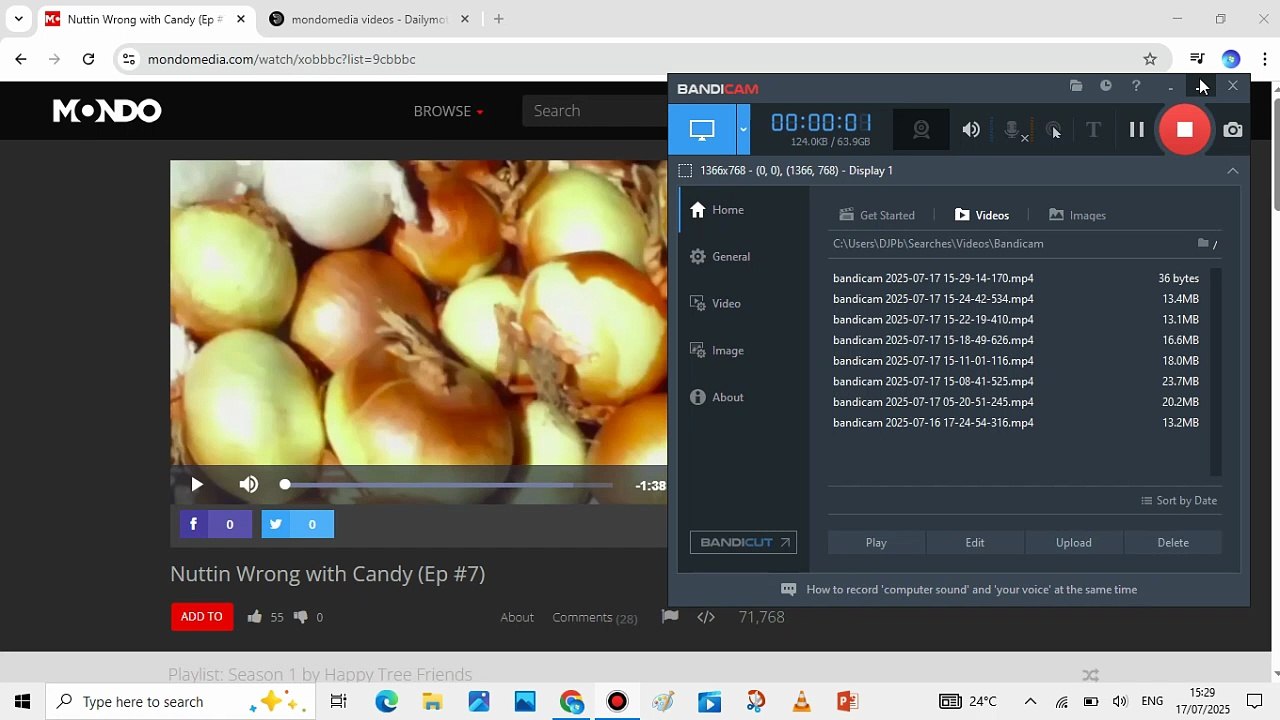The width and height of the screenshot is (1280, 720).
Task: Toggle Bandicam text overlay T icon
Action: 1093,129
